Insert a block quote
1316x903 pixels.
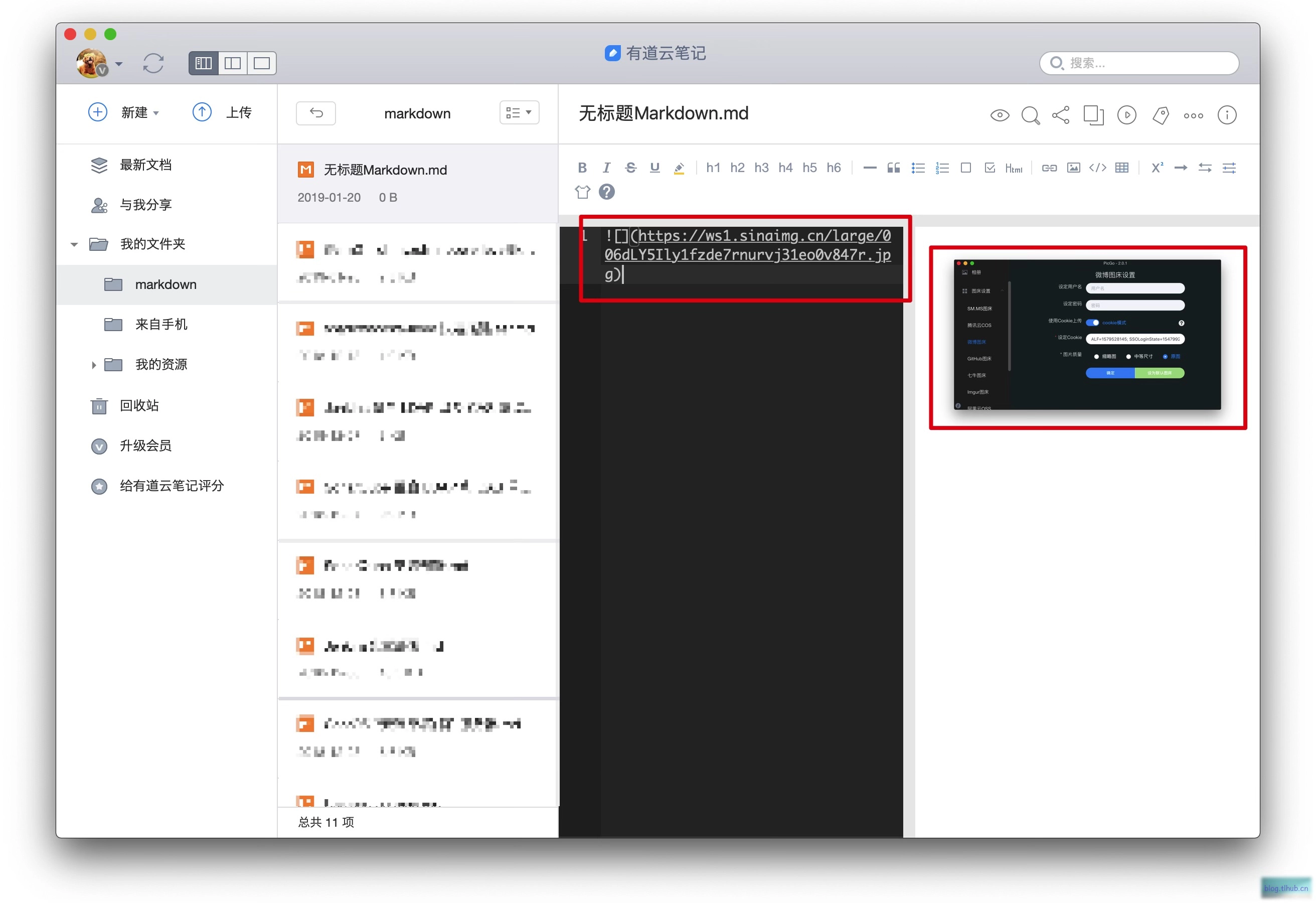coord(894,168)
